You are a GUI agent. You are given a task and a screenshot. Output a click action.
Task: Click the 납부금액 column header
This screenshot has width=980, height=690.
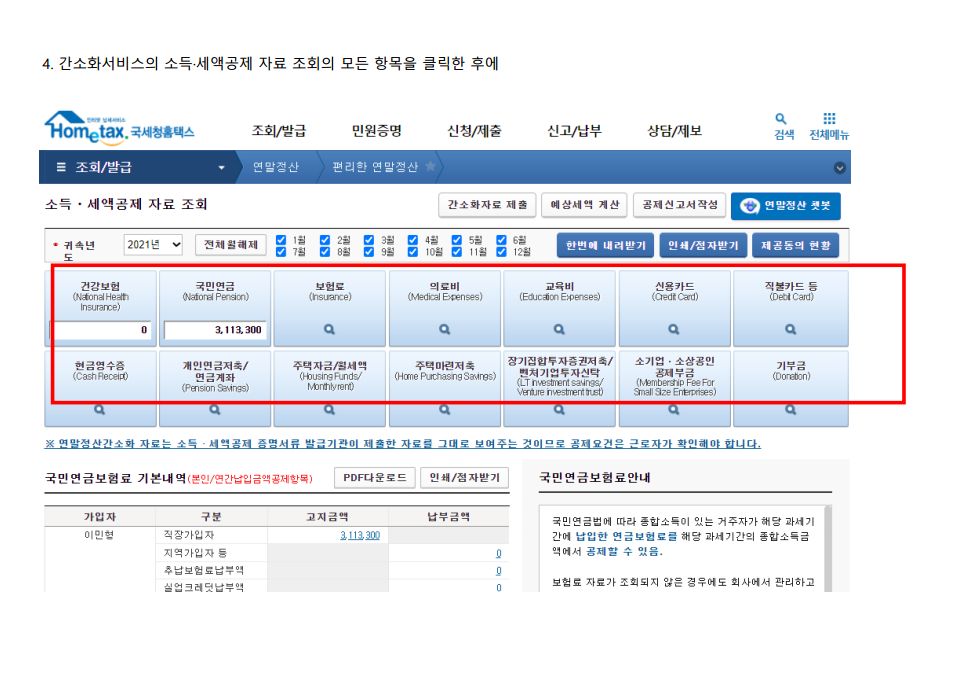[x=449, y=517]
